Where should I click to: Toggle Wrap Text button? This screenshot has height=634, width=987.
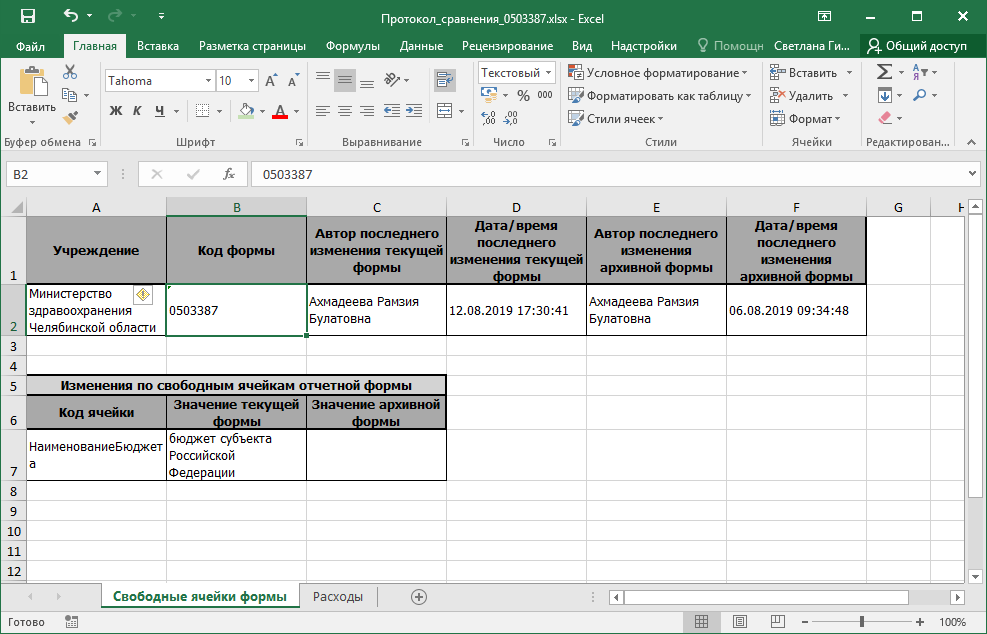tap(444, 80)
